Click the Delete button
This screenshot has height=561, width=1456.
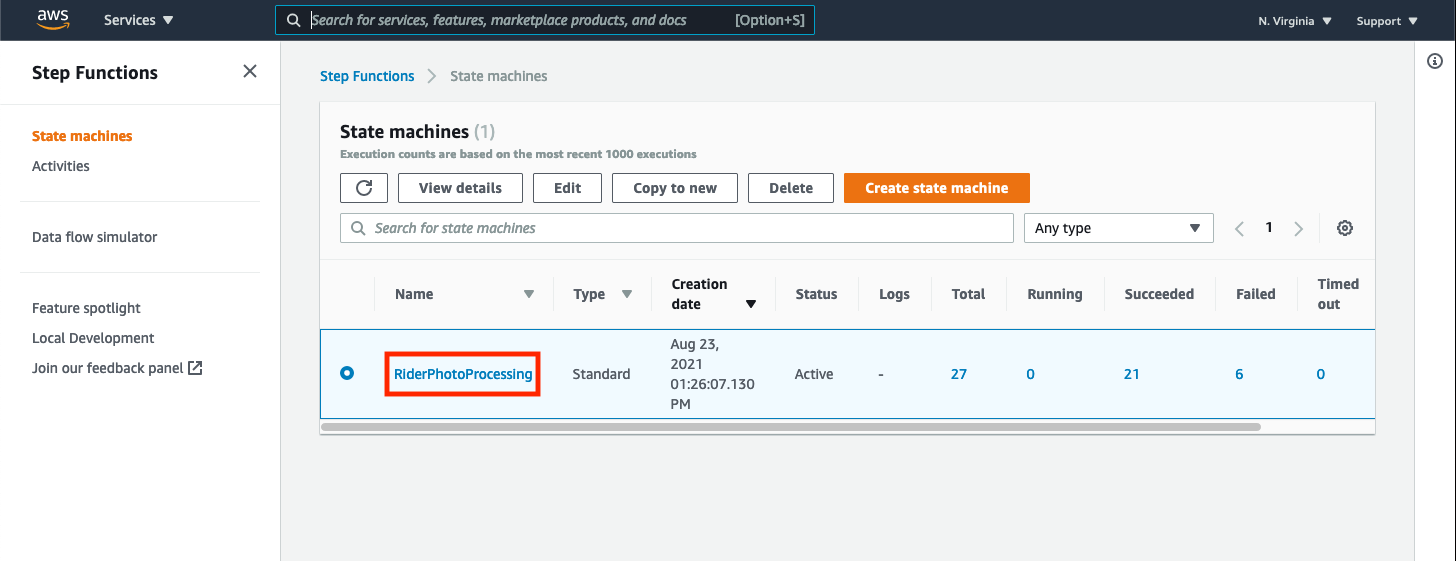tap(791, 188)
